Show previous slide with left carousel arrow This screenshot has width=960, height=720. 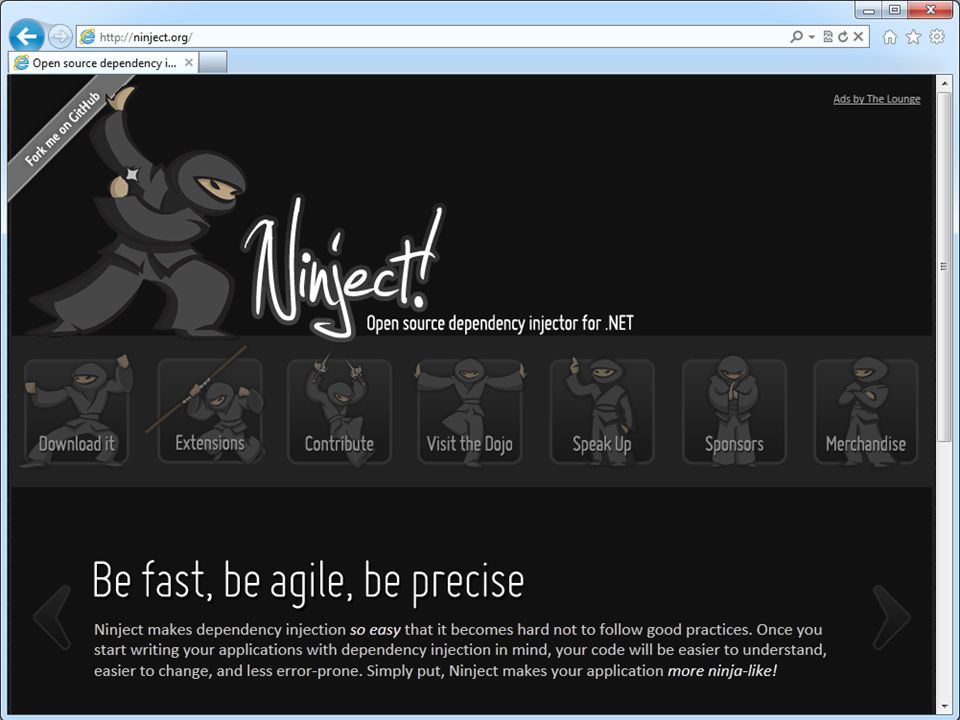[53, 617]
